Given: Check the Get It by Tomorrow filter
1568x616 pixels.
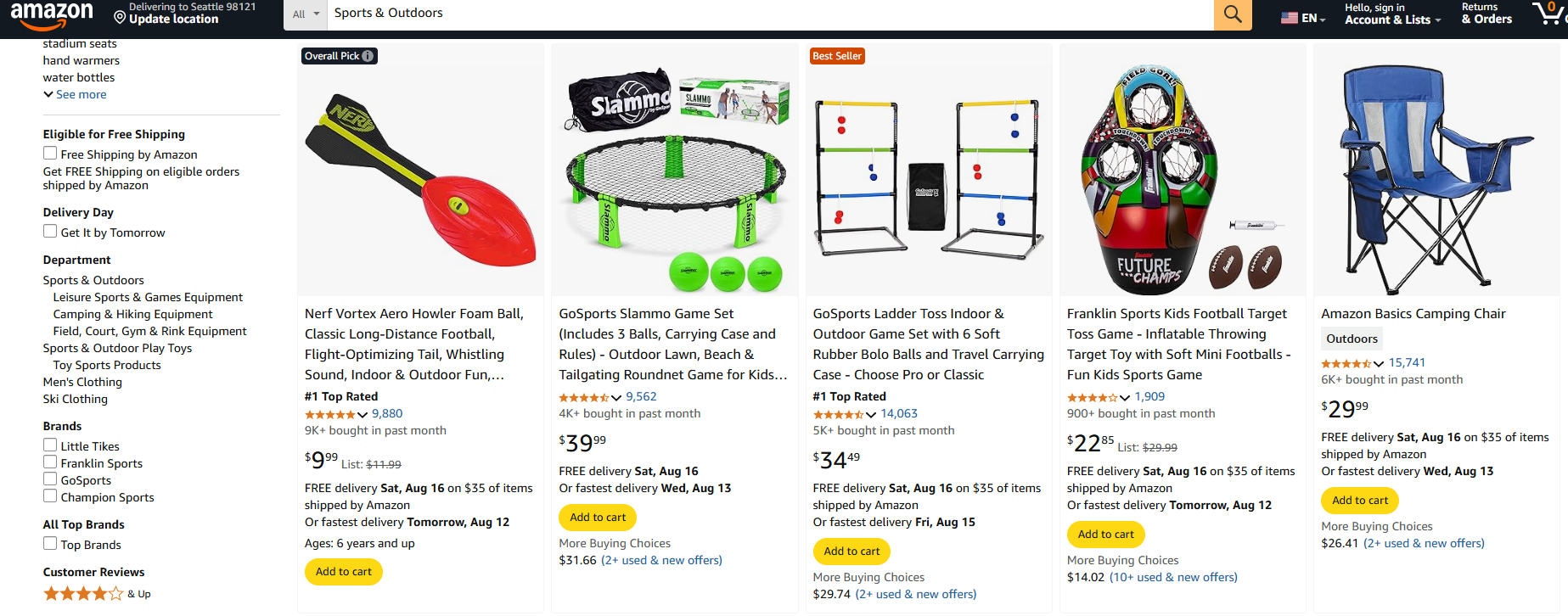Looking at the screenshot, I should click(x=50, y=231).
